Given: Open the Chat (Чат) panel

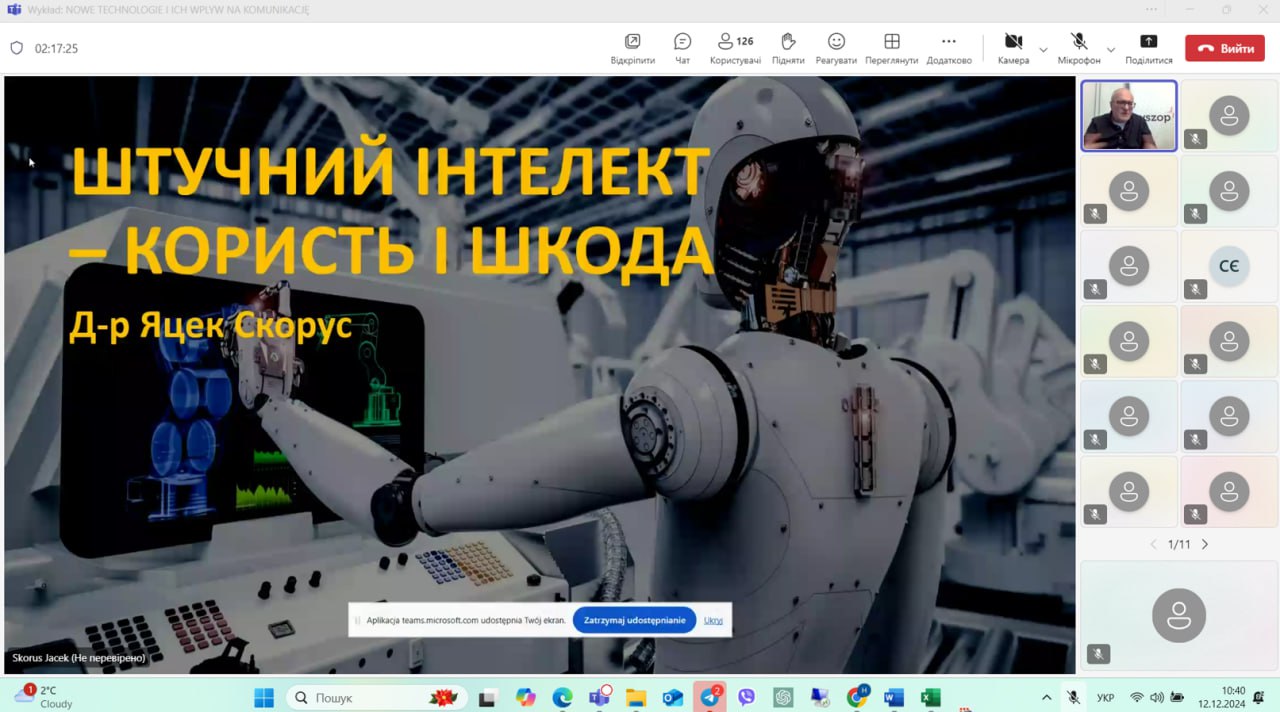Looking at the screenshot, I should pos(682,47).
